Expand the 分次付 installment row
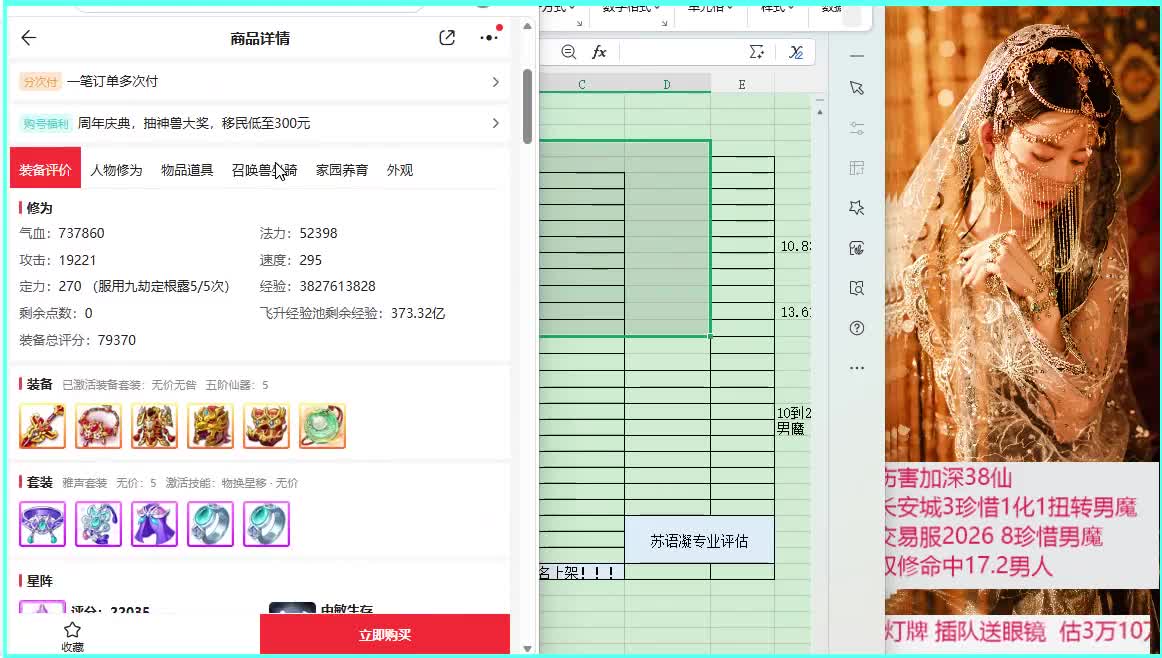Screen dimensions: 1162x658 [259, 82]
